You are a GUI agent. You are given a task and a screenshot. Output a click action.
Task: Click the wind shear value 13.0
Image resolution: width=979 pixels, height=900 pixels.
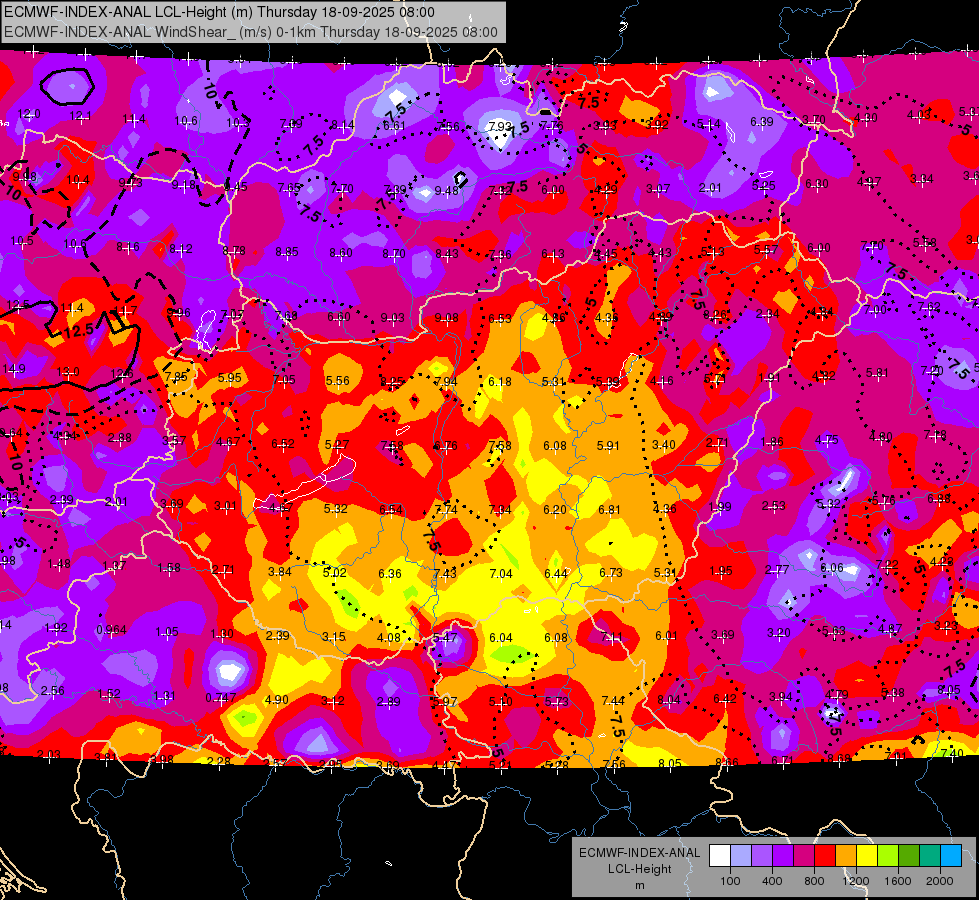coord(68,372)
